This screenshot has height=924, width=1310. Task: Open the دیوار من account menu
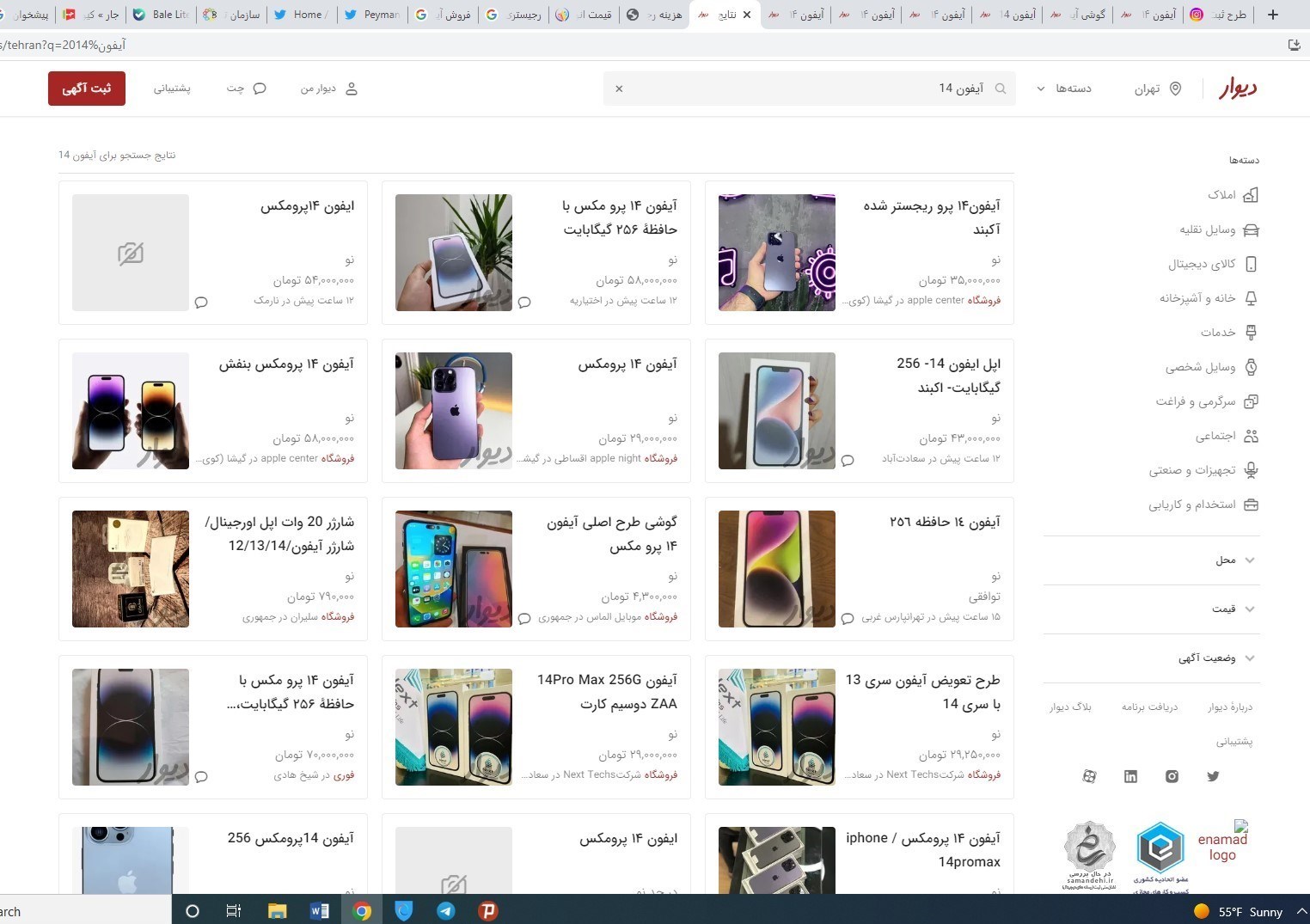(x=328, y=89)
